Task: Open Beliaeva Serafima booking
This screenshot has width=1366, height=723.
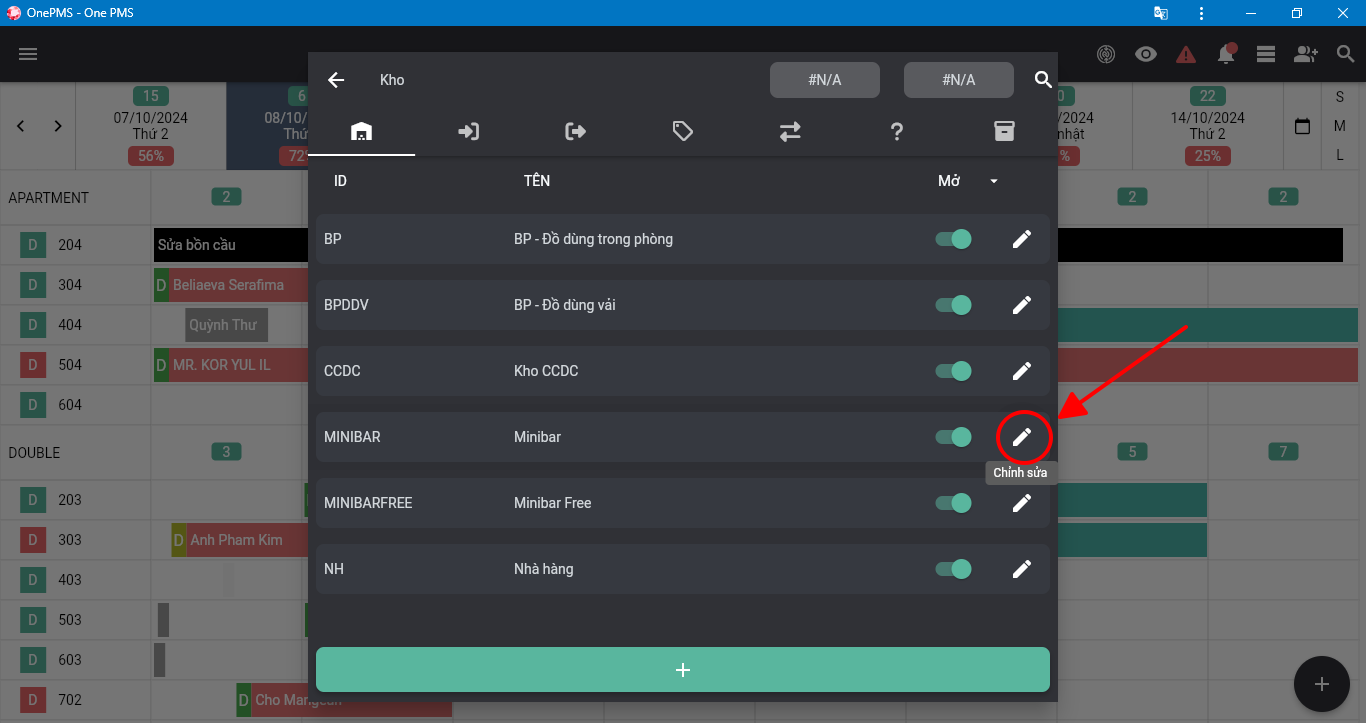Action: [x=238, y=285]
